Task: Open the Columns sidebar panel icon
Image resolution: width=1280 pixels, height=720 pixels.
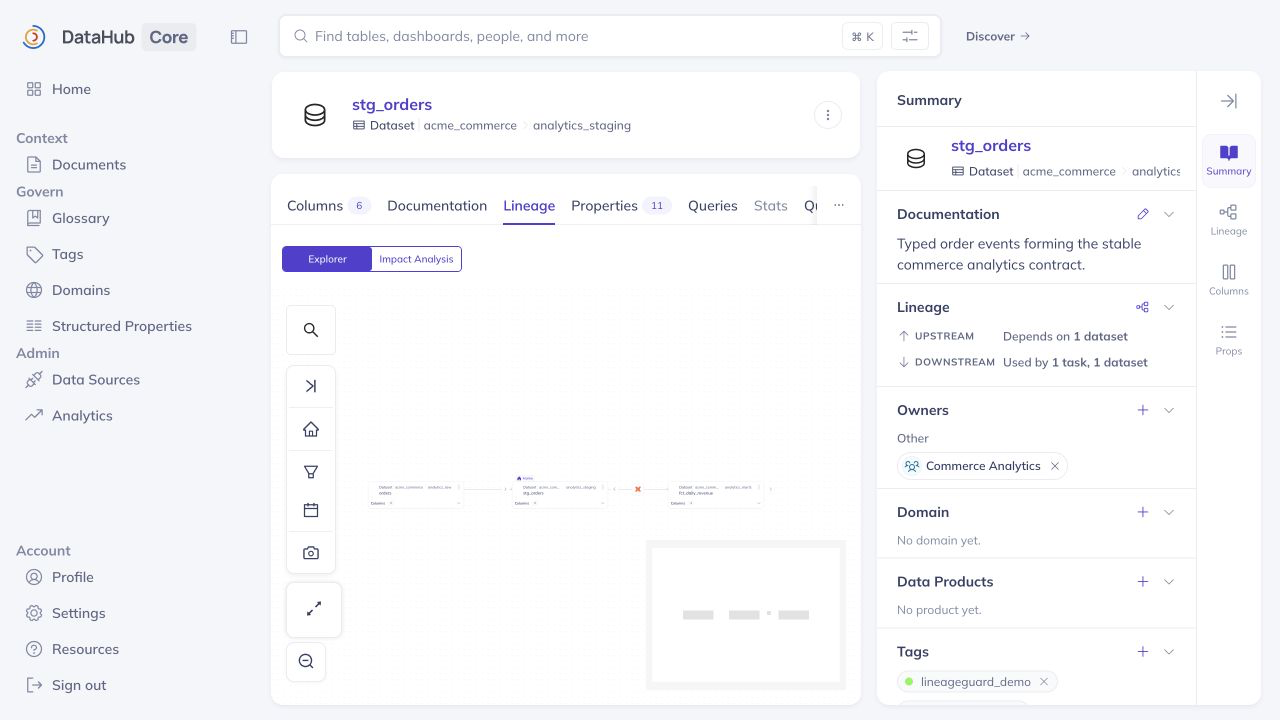Action: click(1229, 280)
